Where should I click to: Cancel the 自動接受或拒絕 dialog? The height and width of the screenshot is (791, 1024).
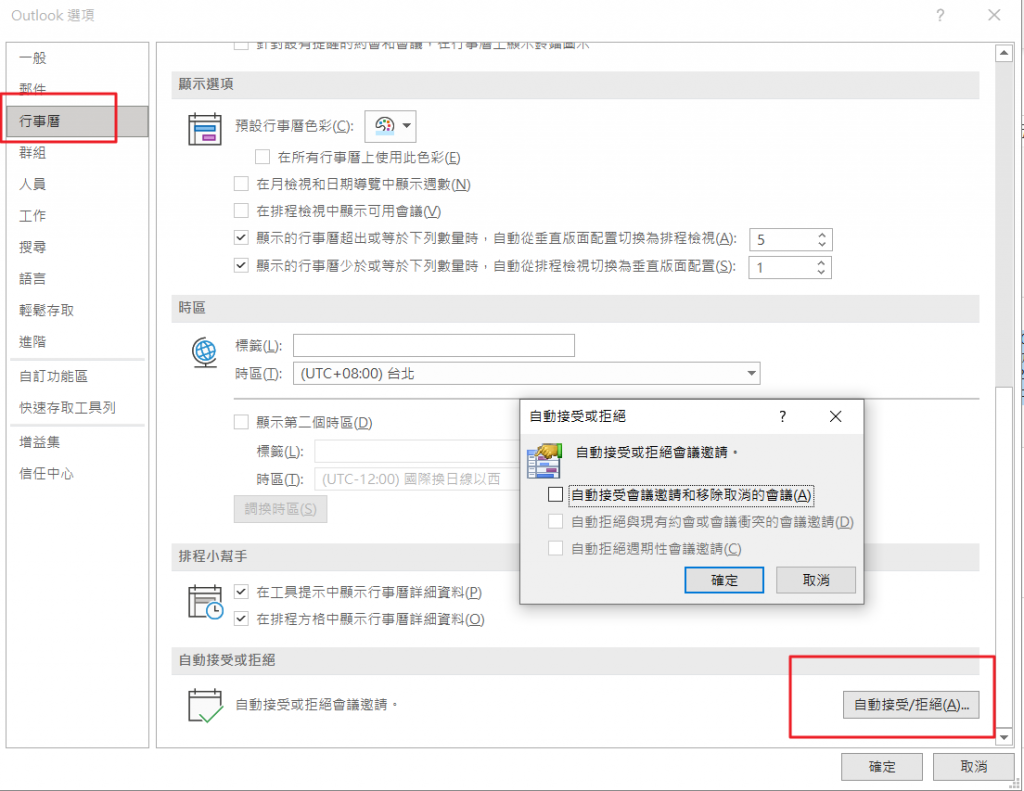click(x=816, y=580)
